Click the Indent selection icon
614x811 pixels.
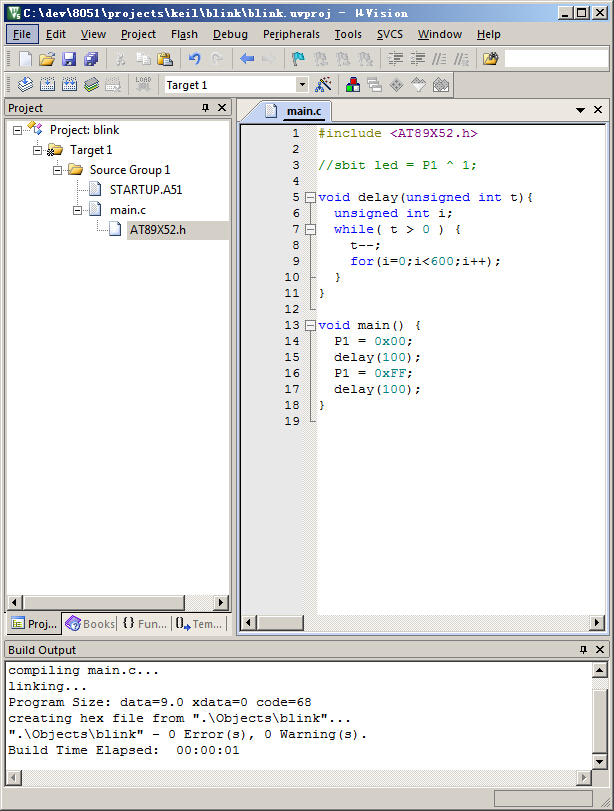(396, 59)
